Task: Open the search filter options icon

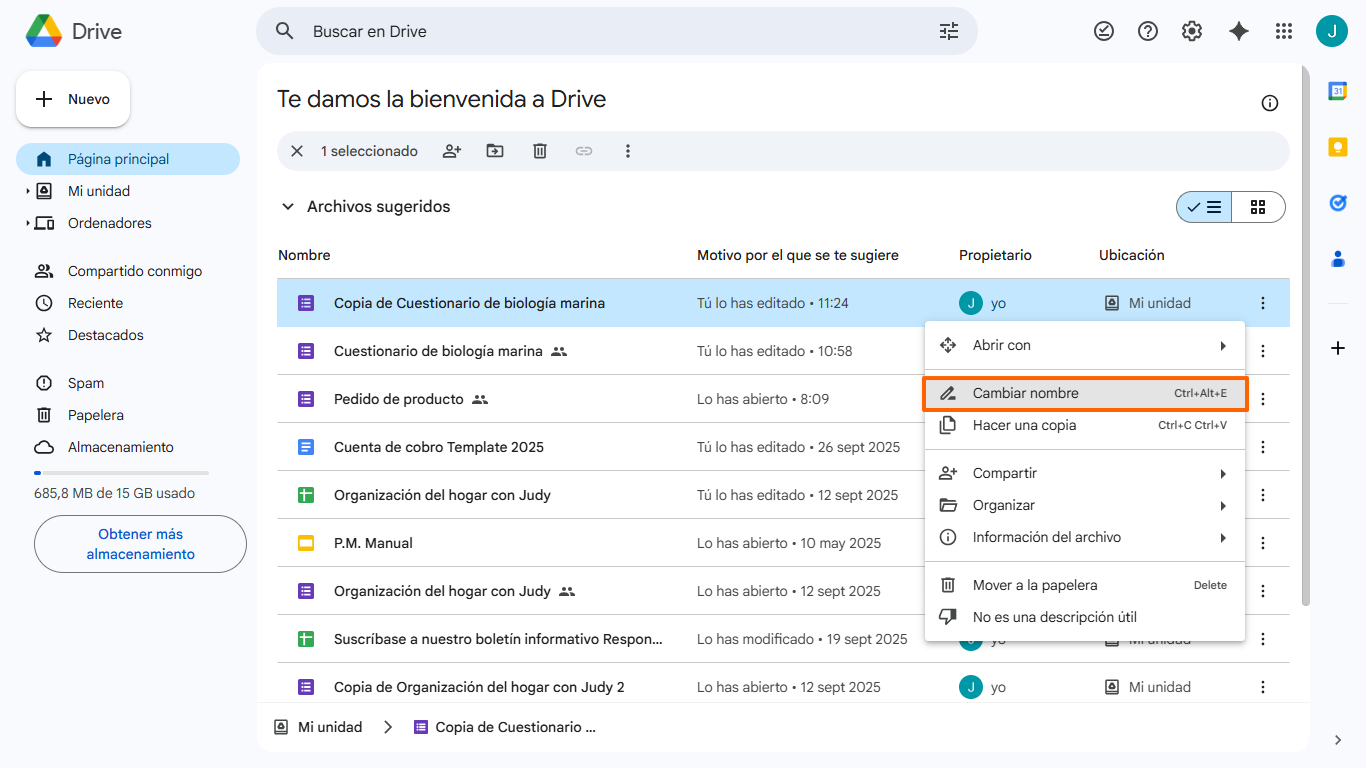Action: click(949, 31)
